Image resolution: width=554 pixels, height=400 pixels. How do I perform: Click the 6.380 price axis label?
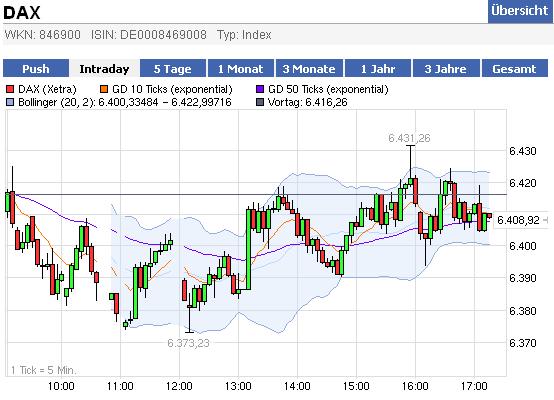[x=523, y=311]
